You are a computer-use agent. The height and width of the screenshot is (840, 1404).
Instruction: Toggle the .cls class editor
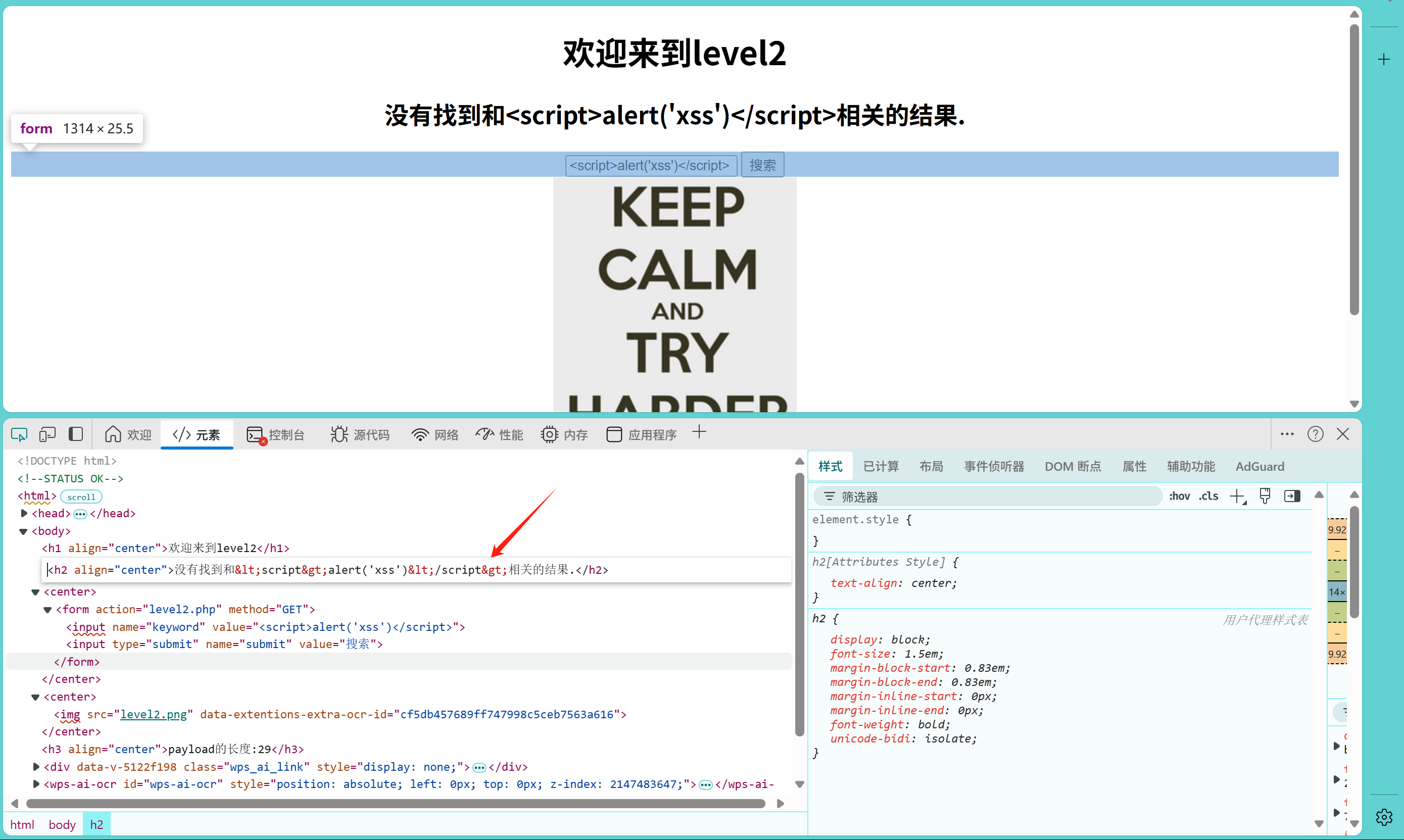point(1208,497)
